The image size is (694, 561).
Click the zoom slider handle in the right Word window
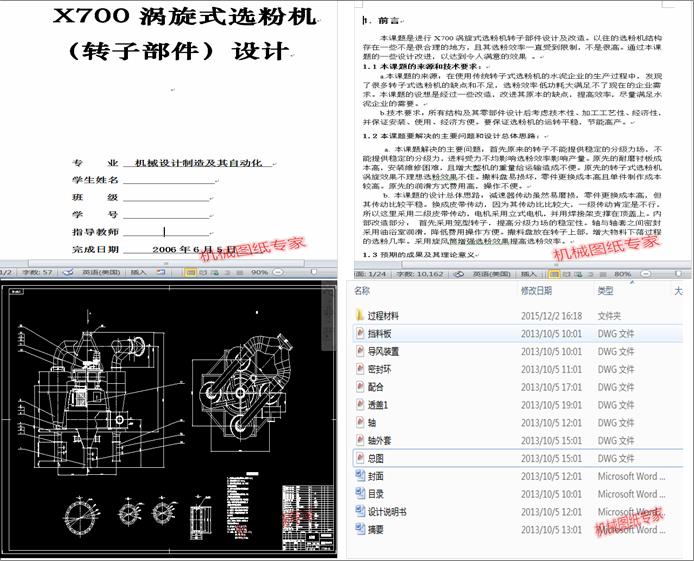[678, 274]
